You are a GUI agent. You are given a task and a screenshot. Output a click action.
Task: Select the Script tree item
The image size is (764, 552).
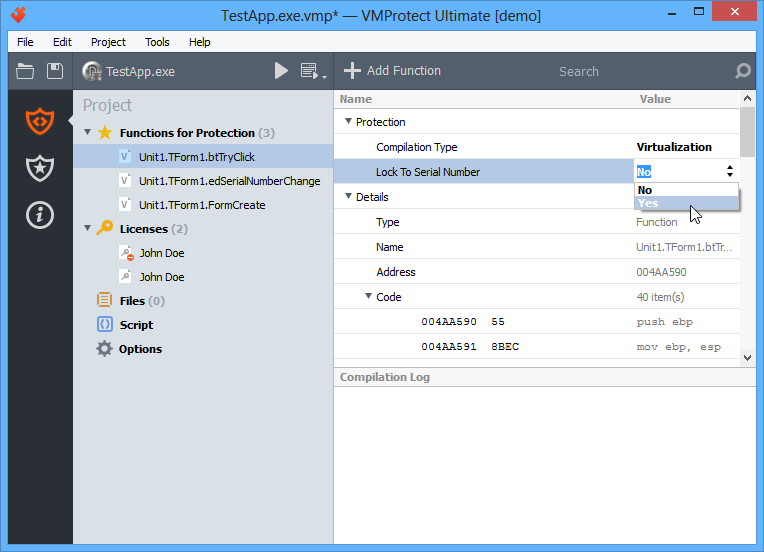coord(136,325)
